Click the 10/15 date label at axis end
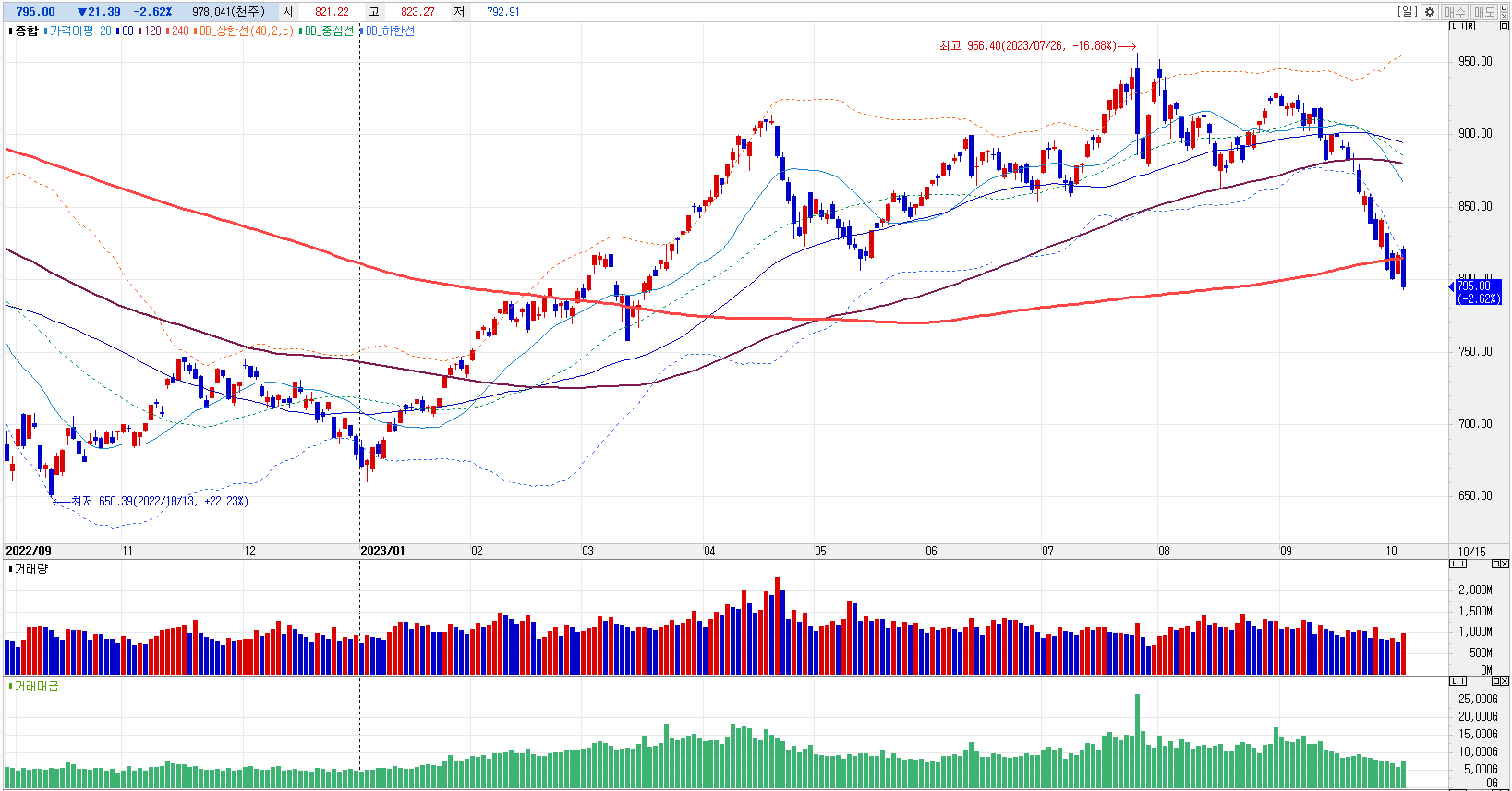This screenshot has width=1512, height=791. coord(1472,552)
